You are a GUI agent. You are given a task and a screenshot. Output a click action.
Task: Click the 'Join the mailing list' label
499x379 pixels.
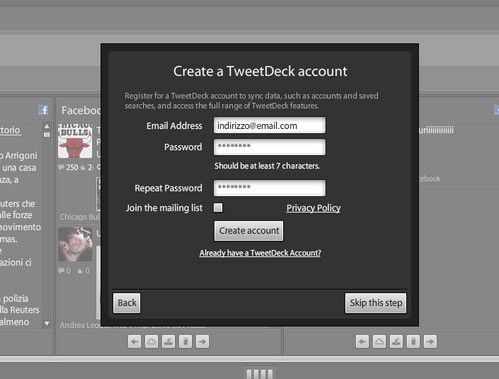(164, 208)
